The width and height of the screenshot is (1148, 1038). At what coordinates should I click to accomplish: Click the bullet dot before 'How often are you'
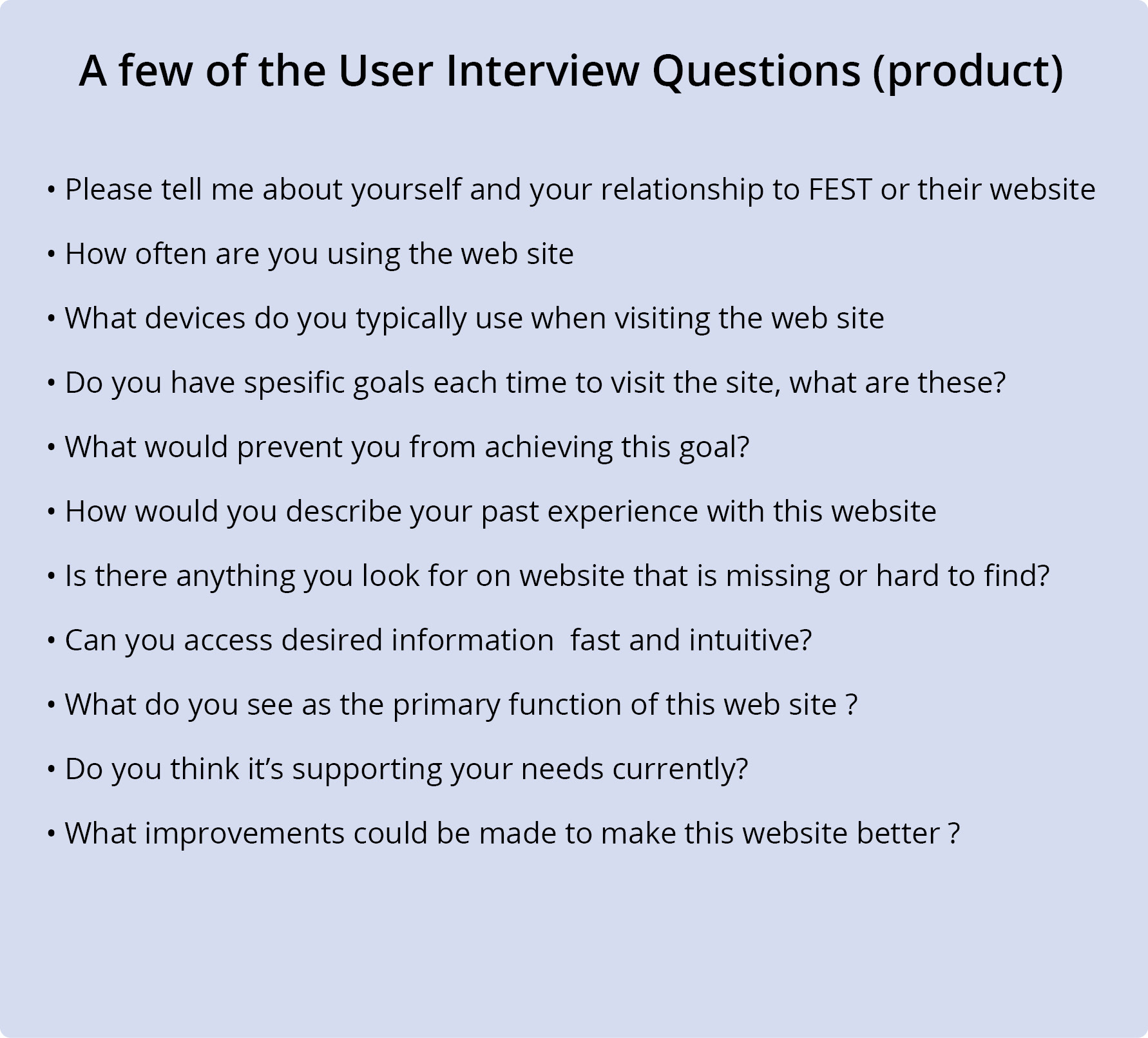51,254
